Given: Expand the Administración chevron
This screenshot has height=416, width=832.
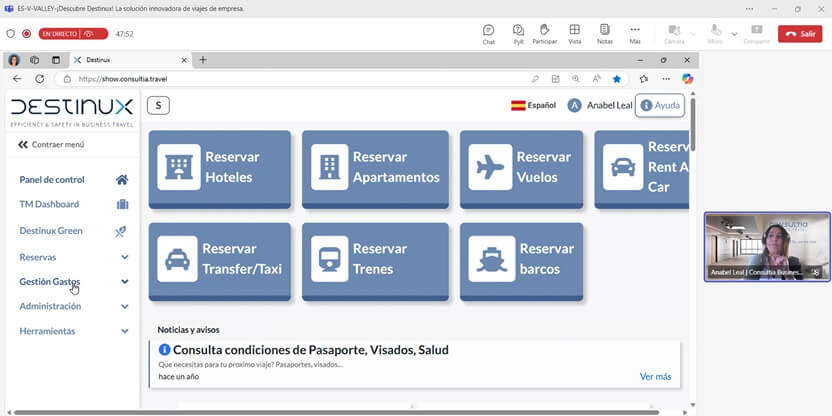Looking at the screenshot, I should pyautogui.click(x=125, y=307).
